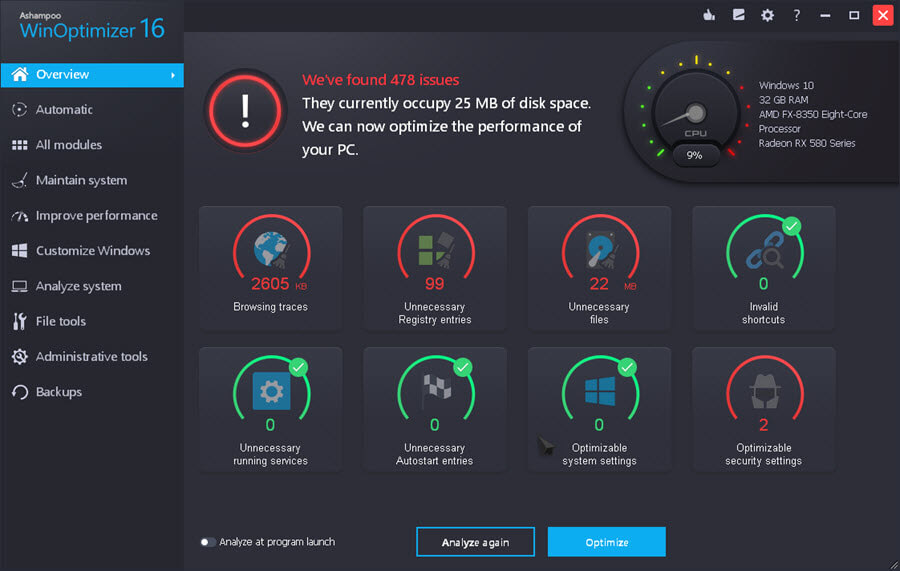Click Unnecessary Registry entries label
This screenshot has width=900, height=571.
[435, 313]
